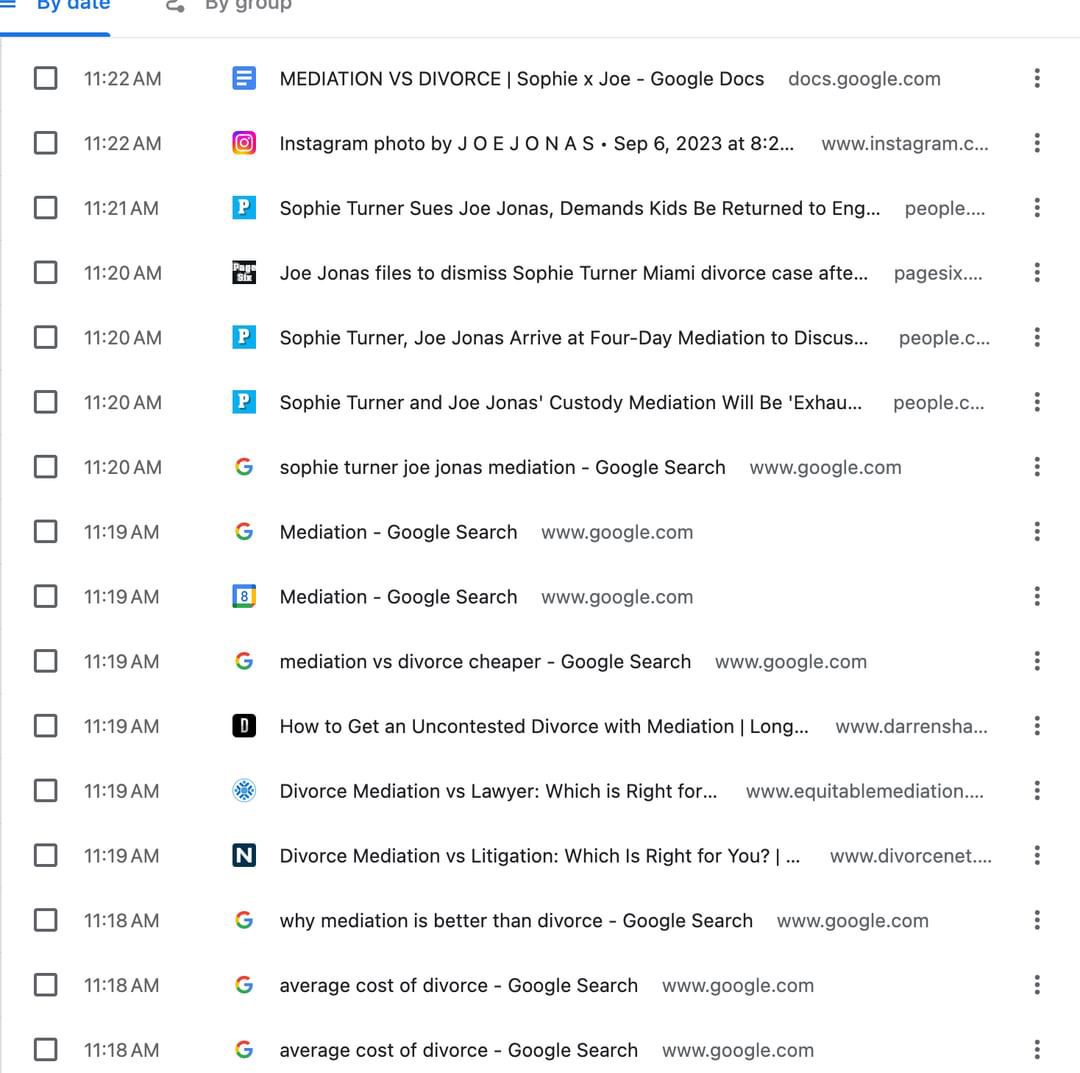Click the docs.google.com domain text
Viewport: 1080px width, 1073px height.
(864, 79)
